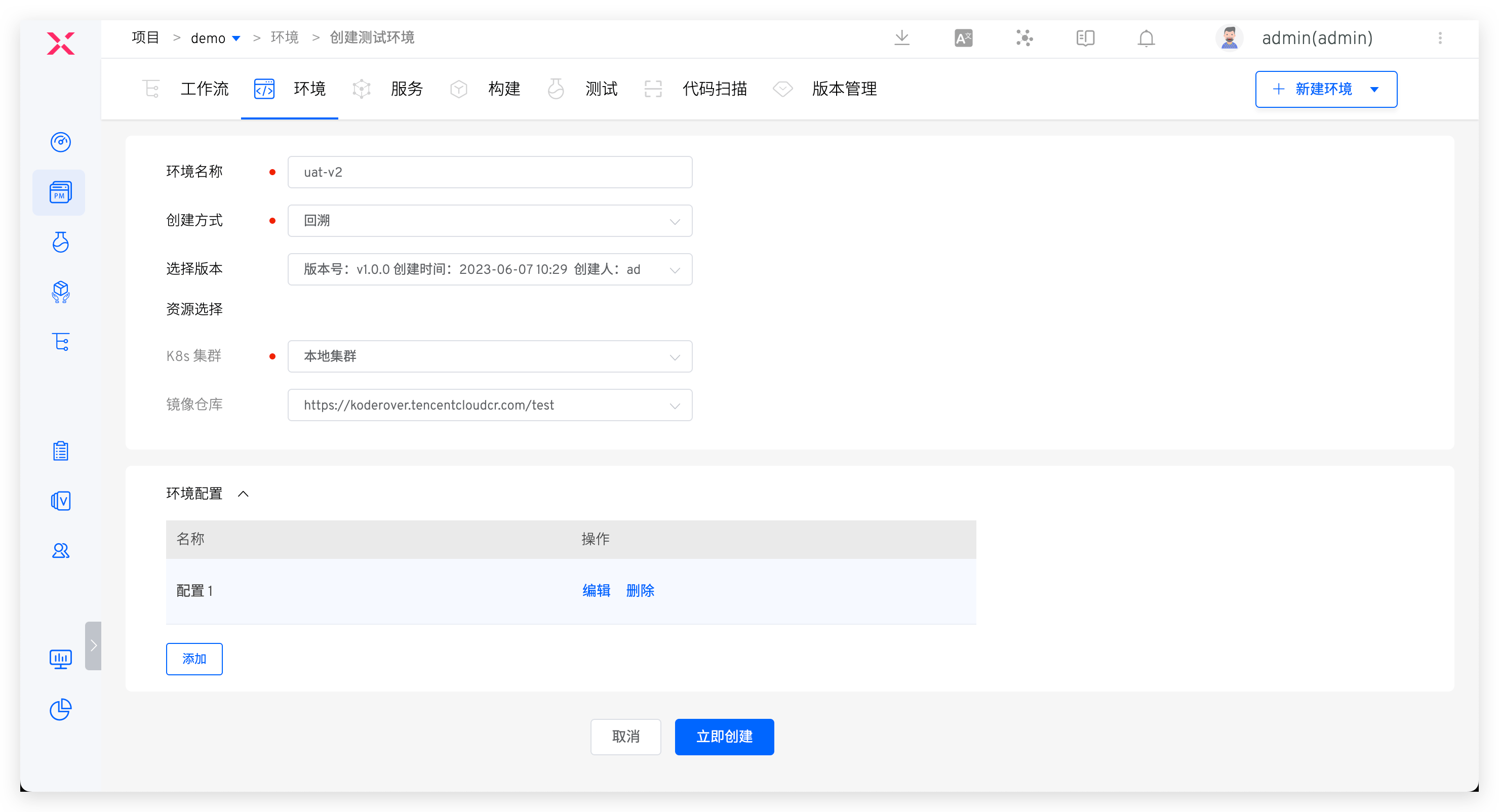Click the notification bell icon
Screen dimensions: 1499x812
pyautogui.click(x=1146, y=38)
